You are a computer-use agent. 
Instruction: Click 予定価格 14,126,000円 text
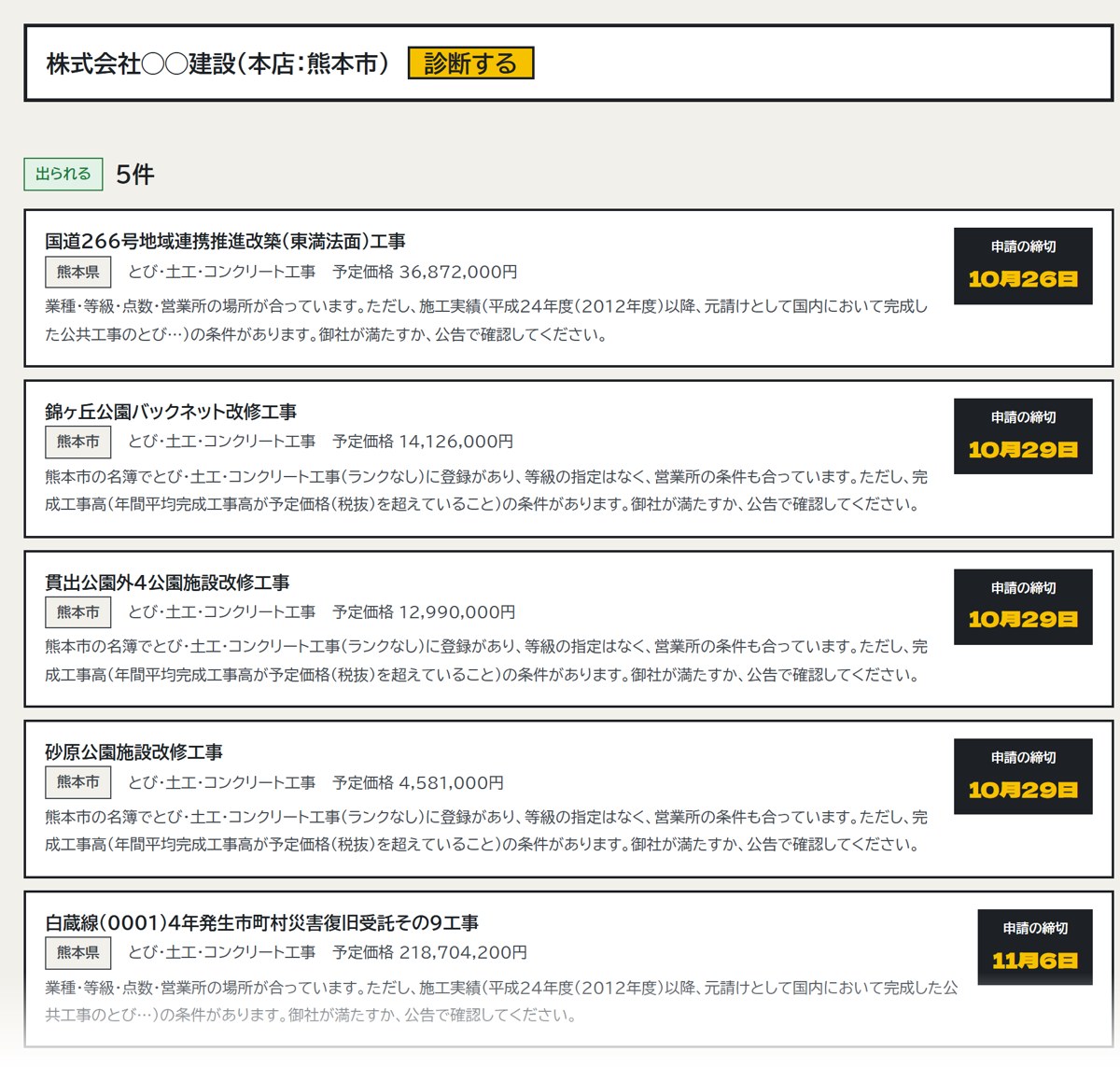(423, 442)
